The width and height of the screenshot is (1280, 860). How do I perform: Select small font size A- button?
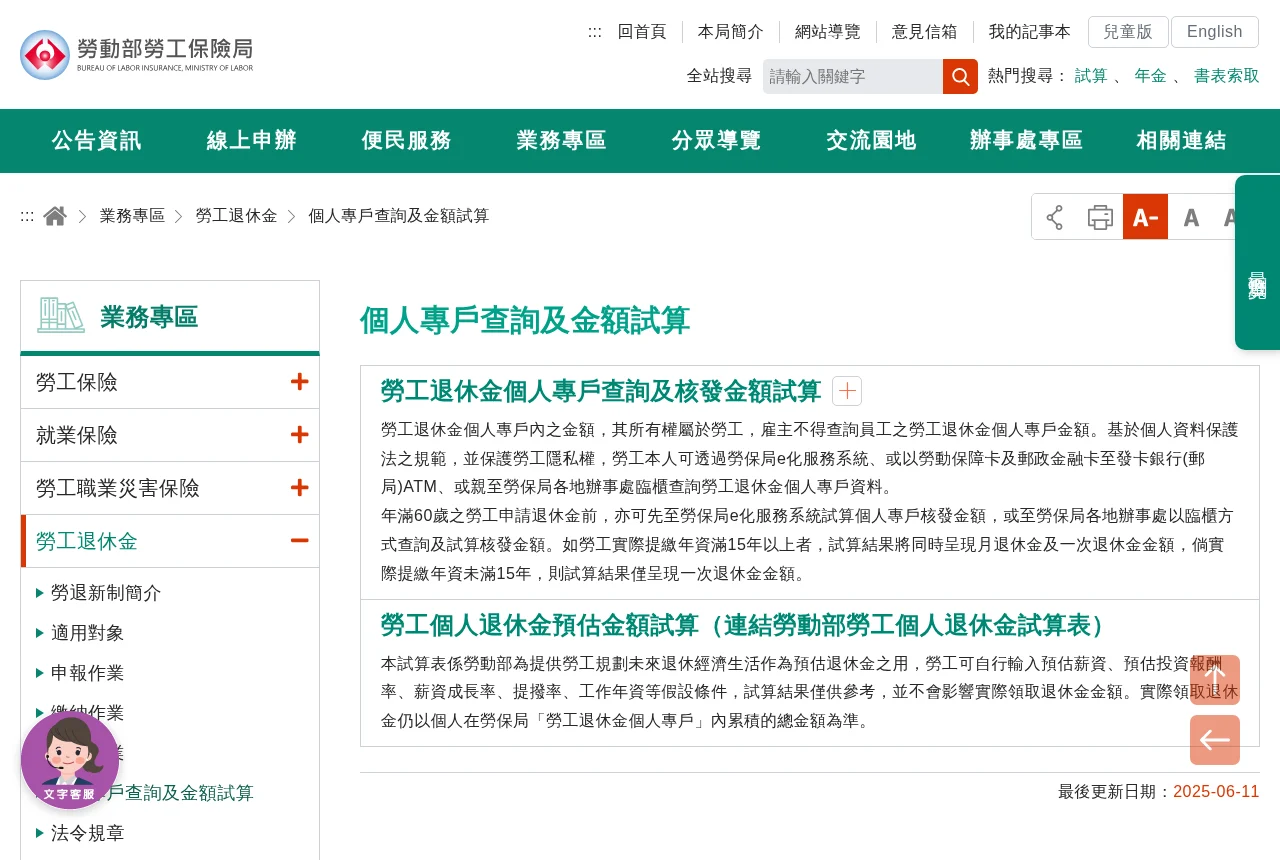click(1145, 217)
